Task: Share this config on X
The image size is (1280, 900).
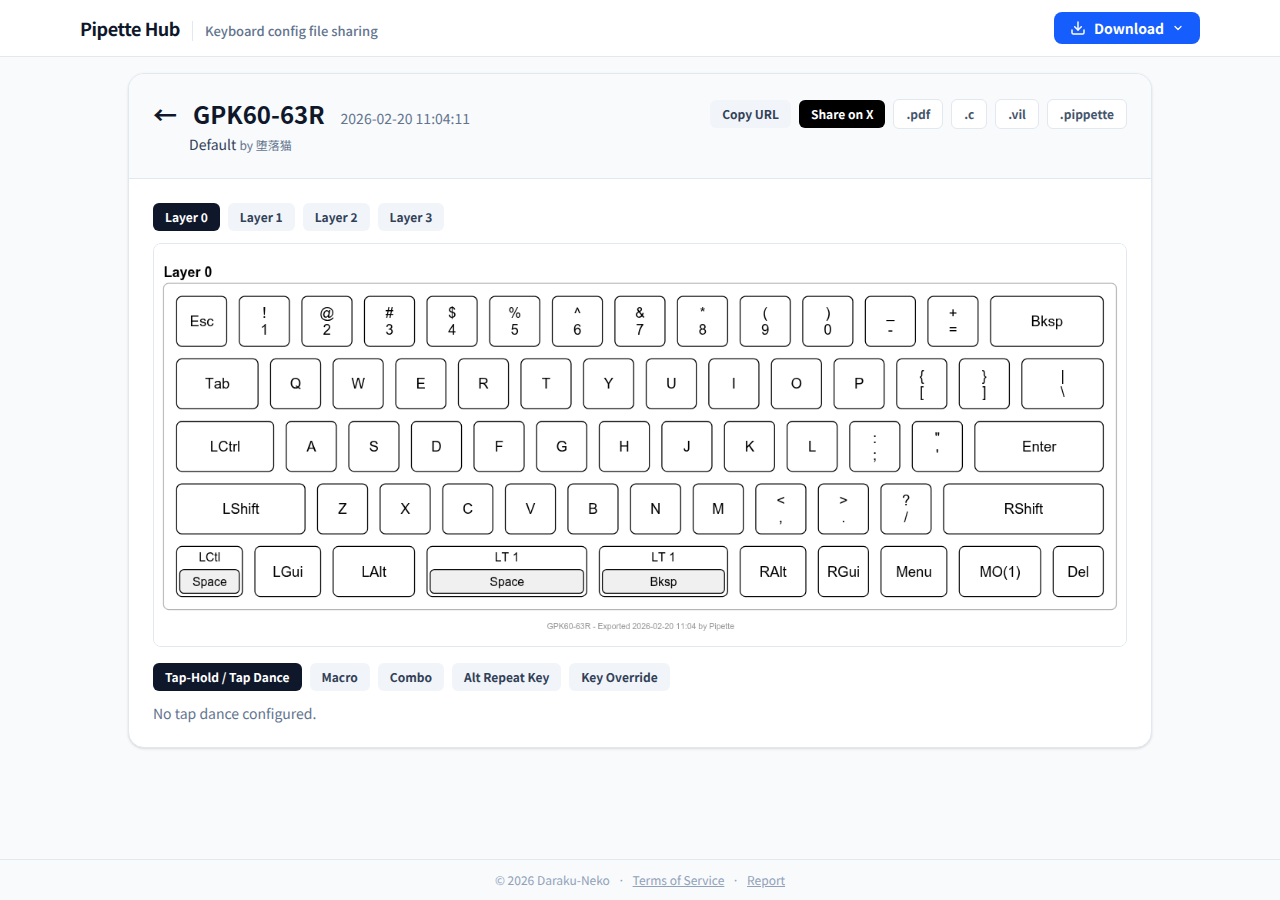Action: click(x=841, y=114)
